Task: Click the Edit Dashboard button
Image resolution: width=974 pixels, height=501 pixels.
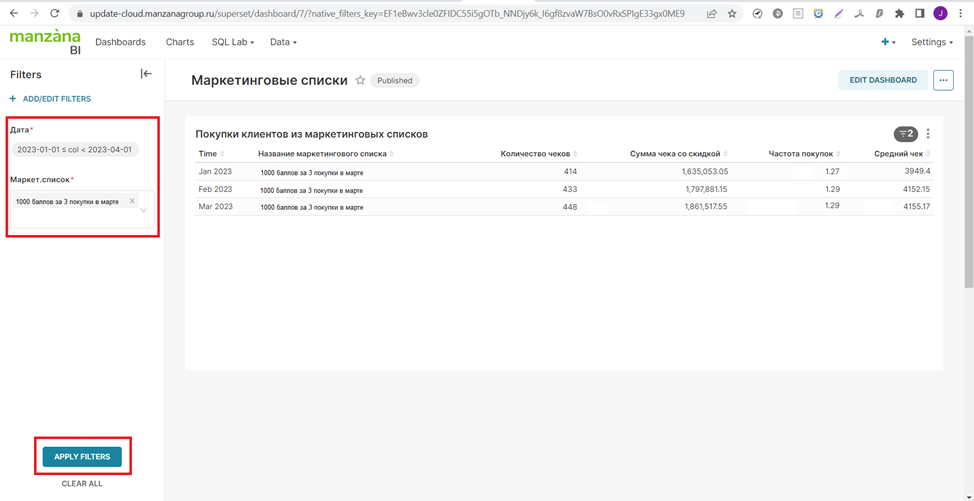Action: (882, 80)
